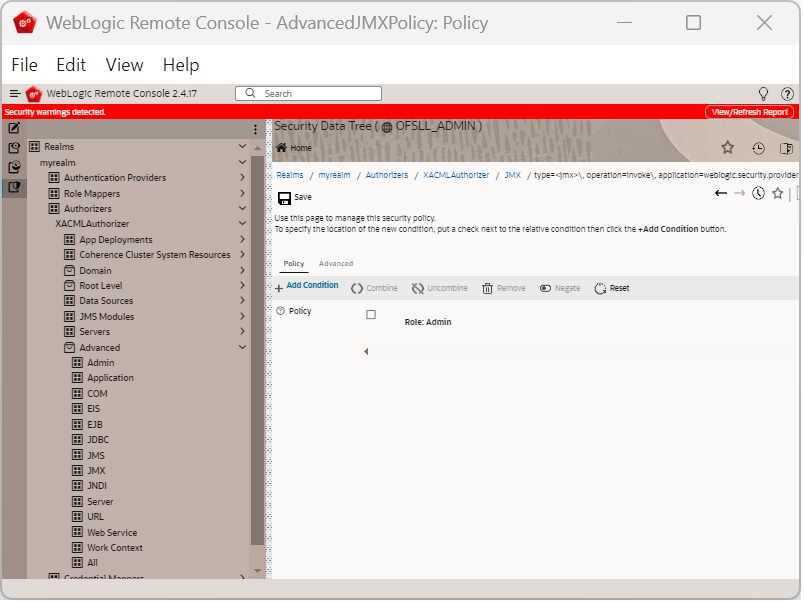The width and height of the screenshot is (804, 603).
Task: Click the WebLogic Remote Console logo
Action: (x=34, y=94)
